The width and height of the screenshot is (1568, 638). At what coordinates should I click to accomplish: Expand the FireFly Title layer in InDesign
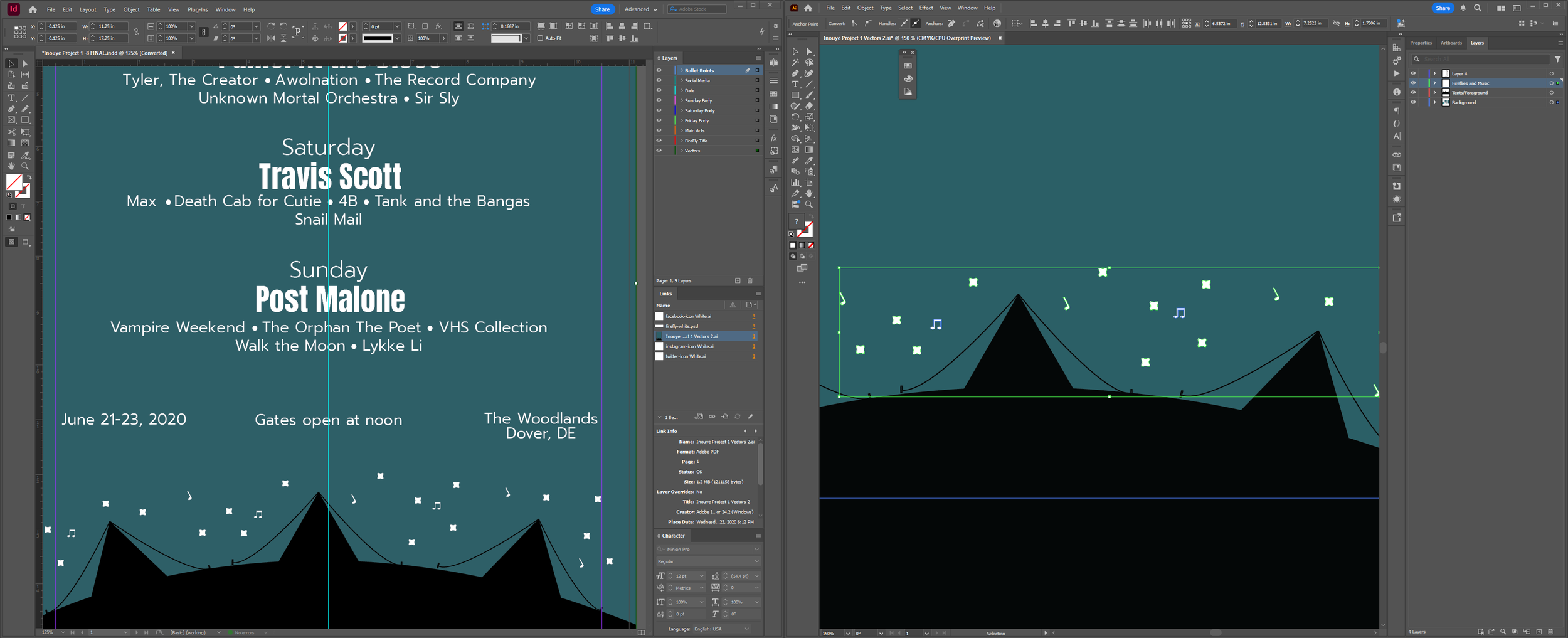click(x=682, y=141)
